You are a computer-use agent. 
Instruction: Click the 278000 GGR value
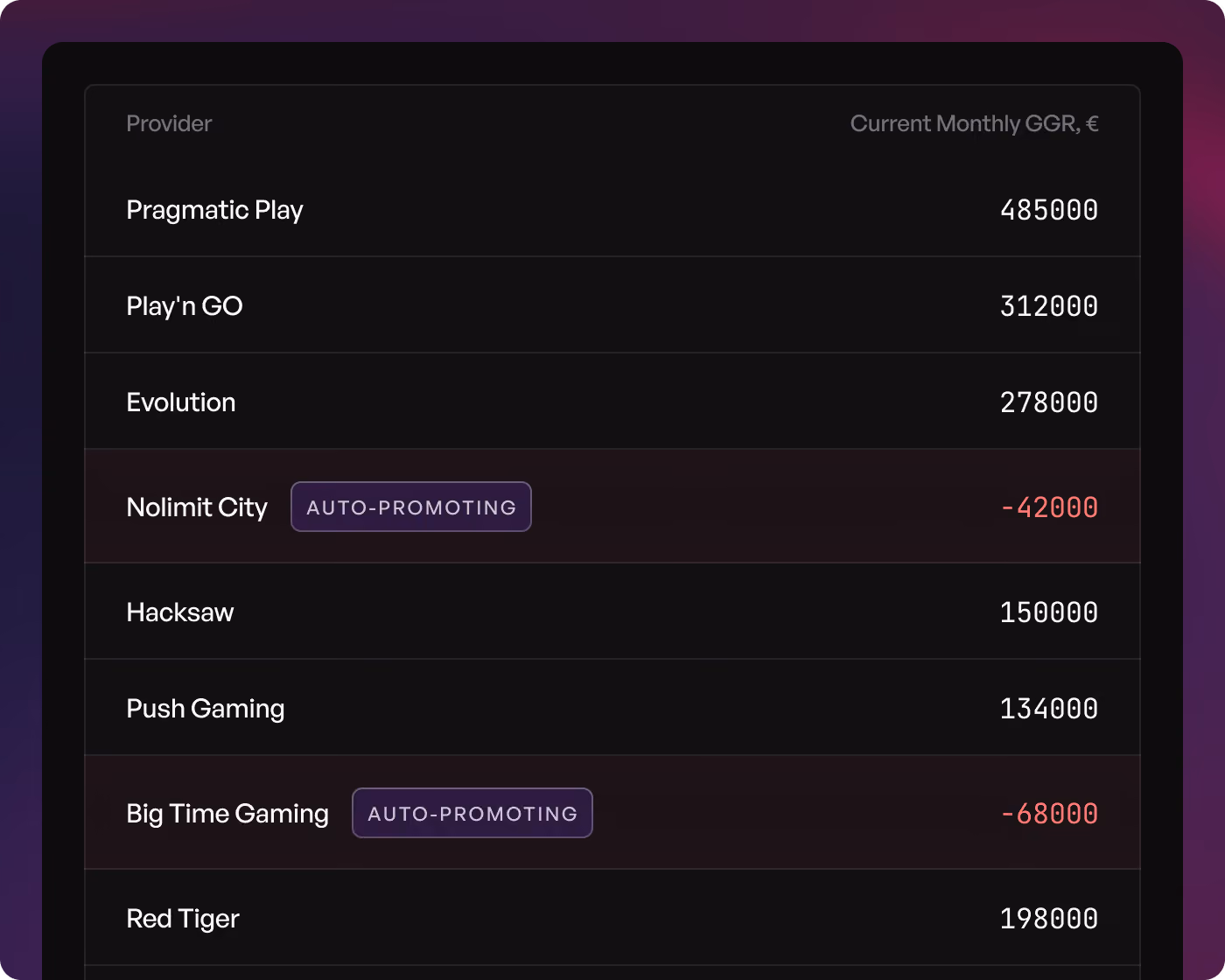click(x=1049, y=402)
